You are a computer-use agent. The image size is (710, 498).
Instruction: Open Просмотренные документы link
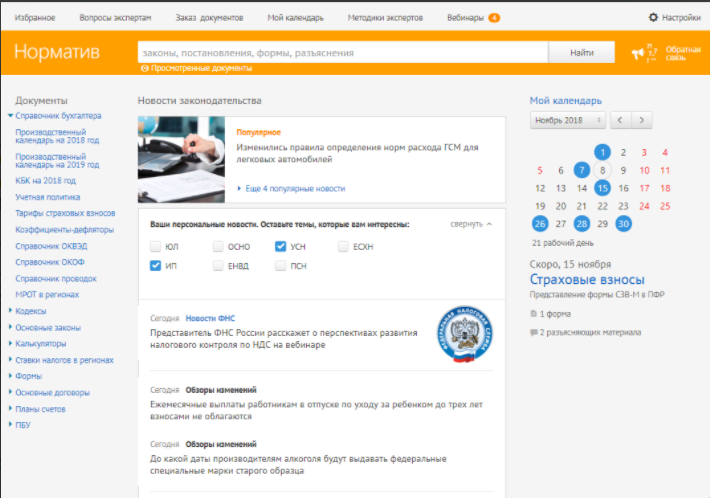(201, 68)
